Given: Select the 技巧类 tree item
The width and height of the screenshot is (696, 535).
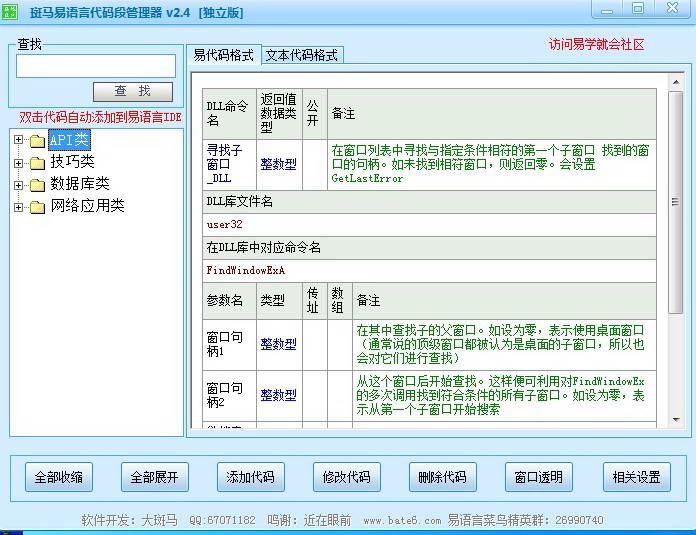Looking at the screenshot, I should [72, 162].
